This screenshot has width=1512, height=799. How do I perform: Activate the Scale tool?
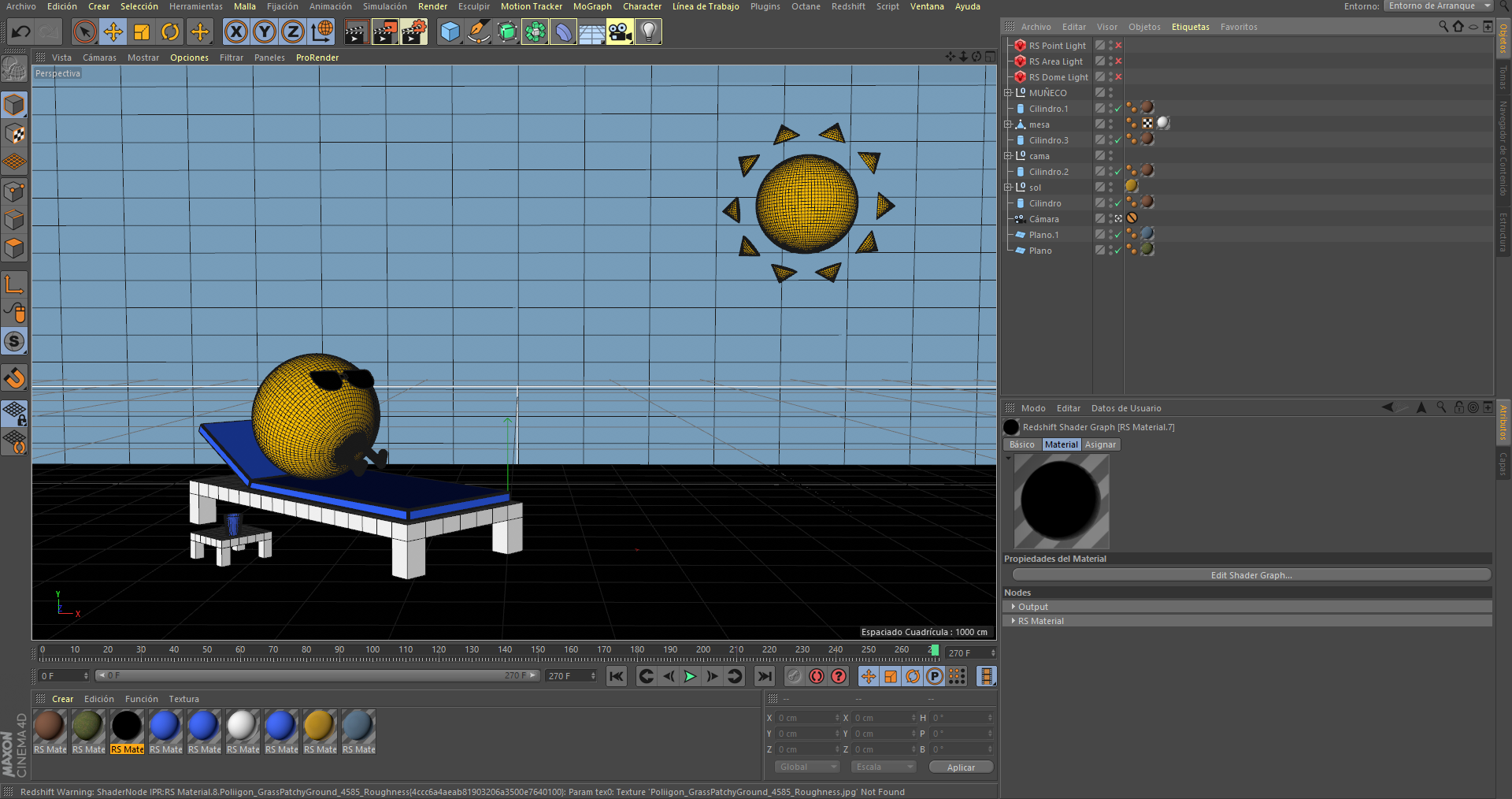(142, 32)
